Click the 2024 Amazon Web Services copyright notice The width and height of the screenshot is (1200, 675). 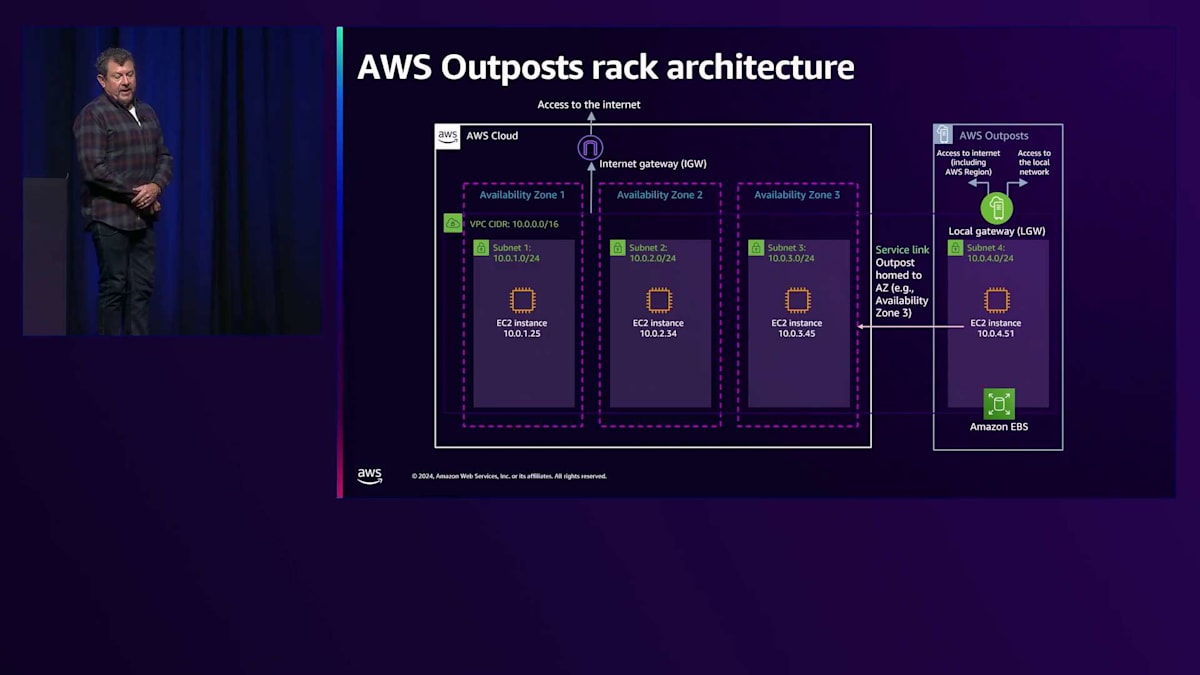coord(509,476)
